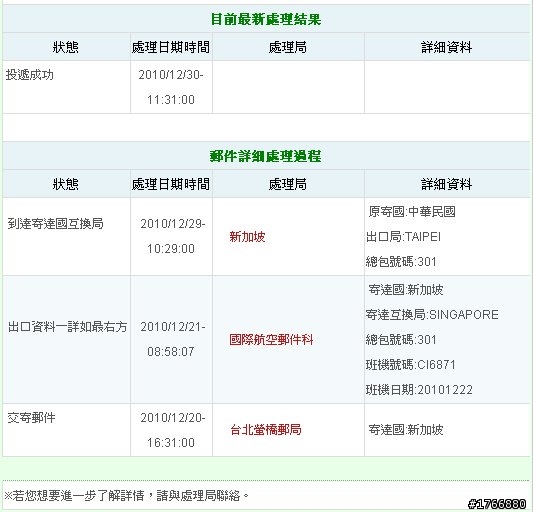The image size is (533, 512).
Task: Select the 2010/12/21- 08:58:07 timestamp
Action: tap(172, 339)
